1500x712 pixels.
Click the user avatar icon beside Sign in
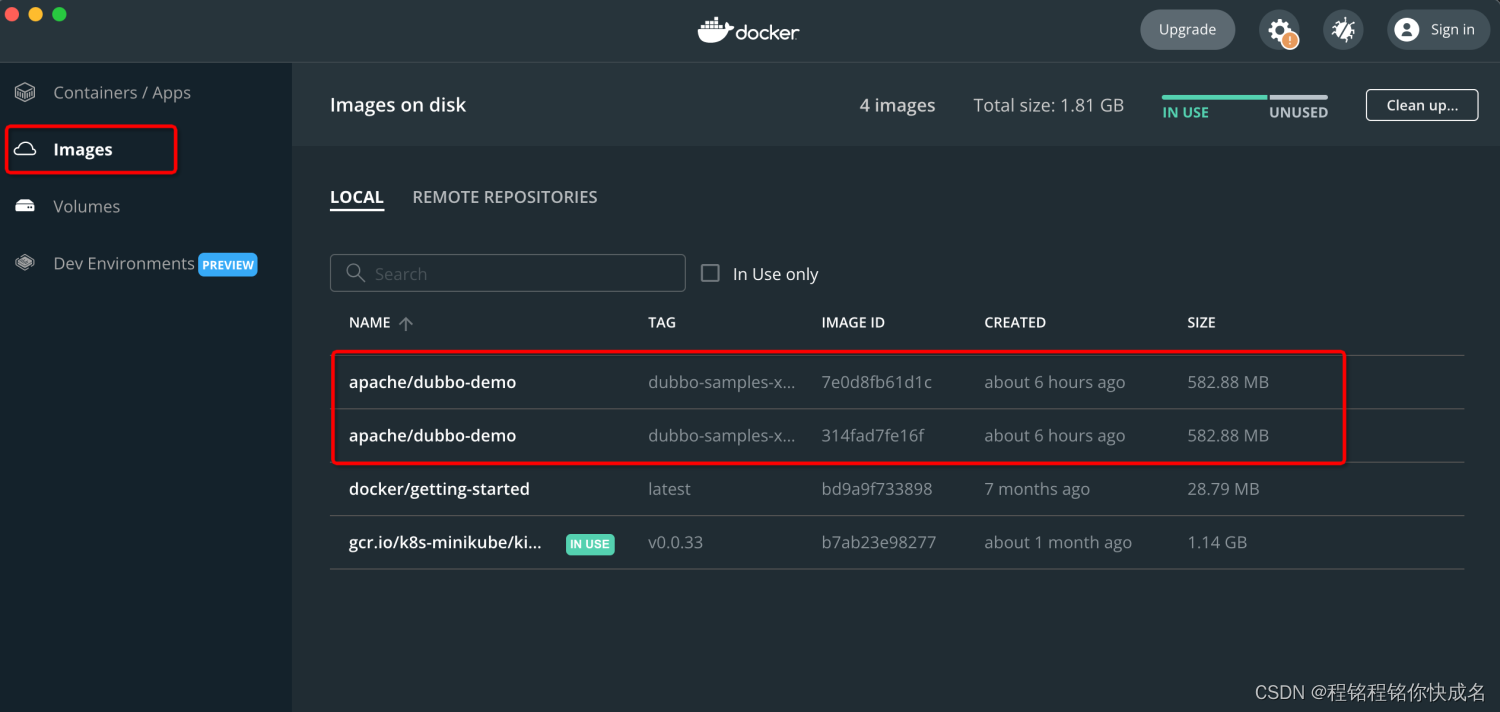click(x=1407, y=30)
